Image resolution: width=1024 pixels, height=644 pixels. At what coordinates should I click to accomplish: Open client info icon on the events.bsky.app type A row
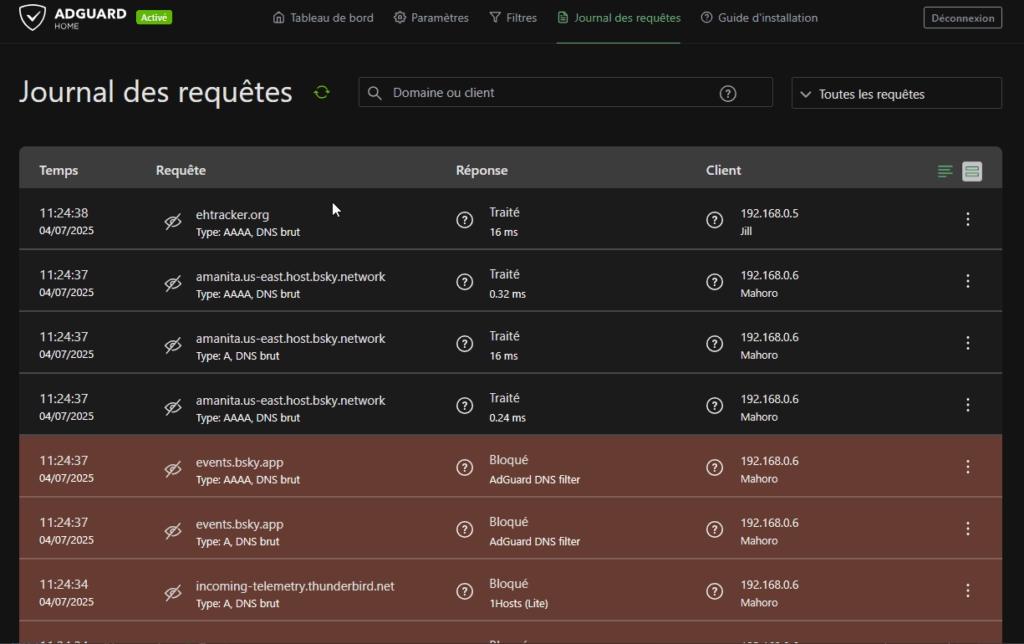tap(714, 529)
